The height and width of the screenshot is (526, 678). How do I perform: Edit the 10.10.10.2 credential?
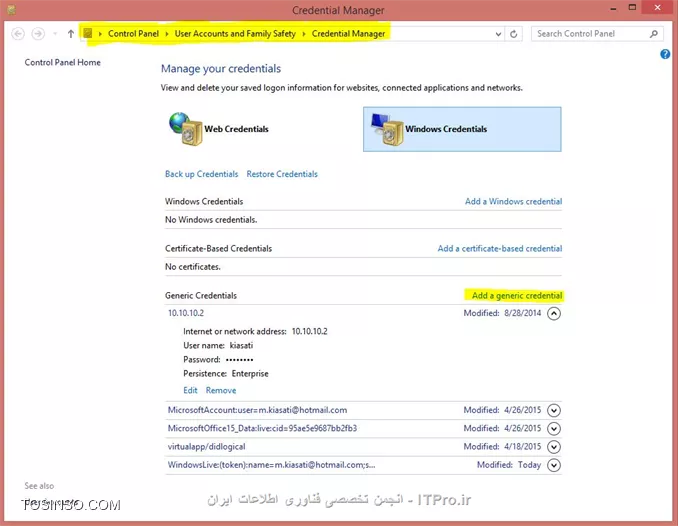click(x=190, y=390)
